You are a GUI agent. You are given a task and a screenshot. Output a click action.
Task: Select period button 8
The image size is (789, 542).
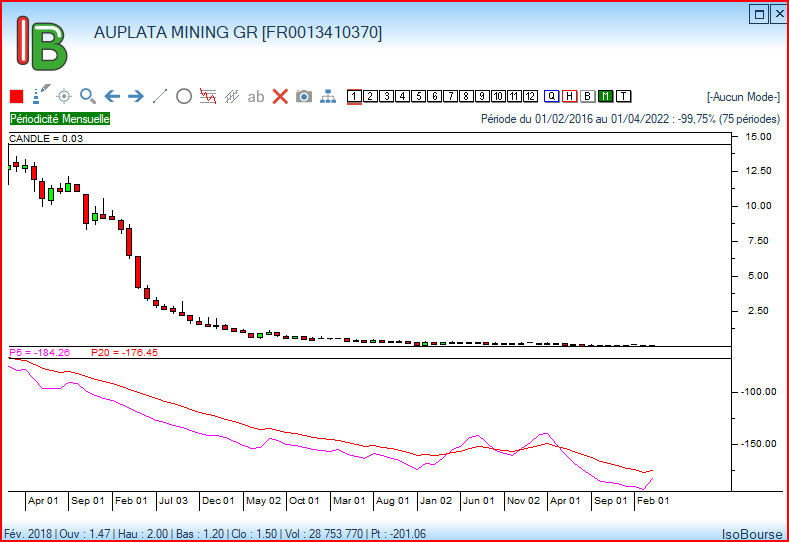(466, 96)
